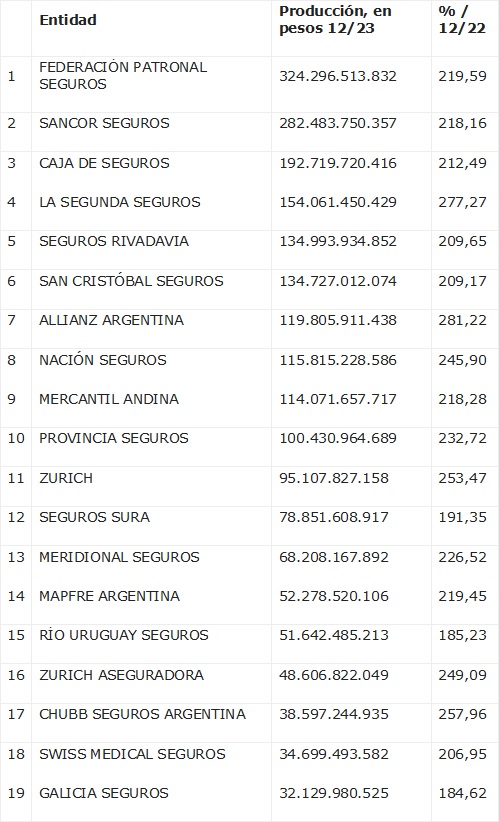The height and width of the screenshot is (822, 499).
Task: Click the ZURICH entity in row 11
Action: click(x=66, y=479)
